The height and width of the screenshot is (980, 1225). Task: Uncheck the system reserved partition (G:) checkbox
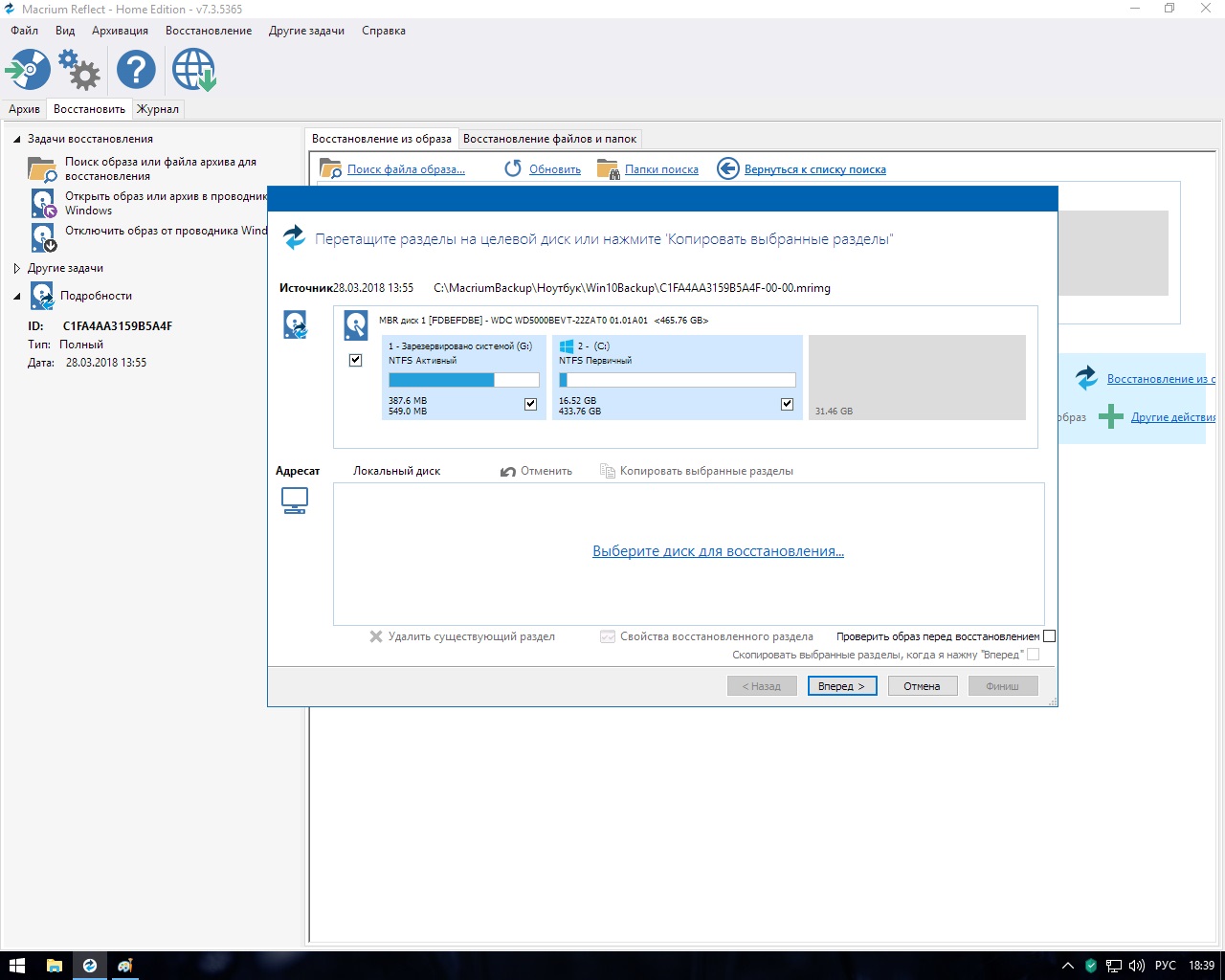tap(531, 404)
